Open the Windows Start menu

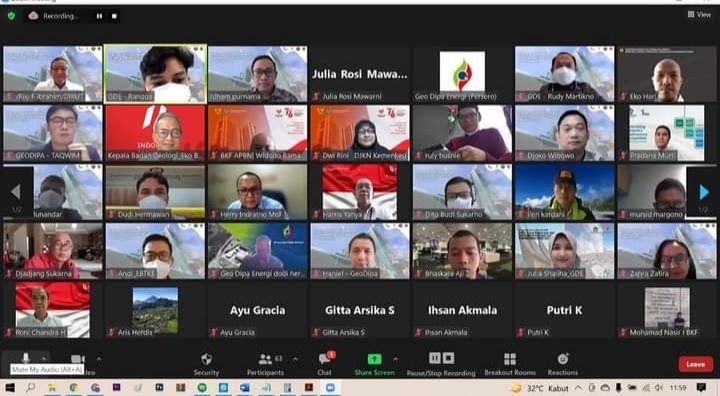tap(10, 388)
